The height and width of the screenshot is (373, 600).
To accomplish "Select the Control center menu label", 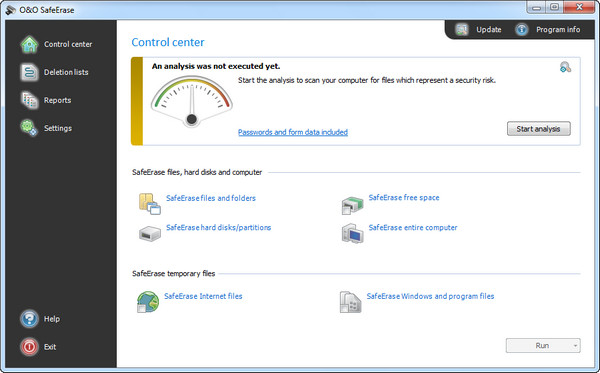I will [68, 44].
